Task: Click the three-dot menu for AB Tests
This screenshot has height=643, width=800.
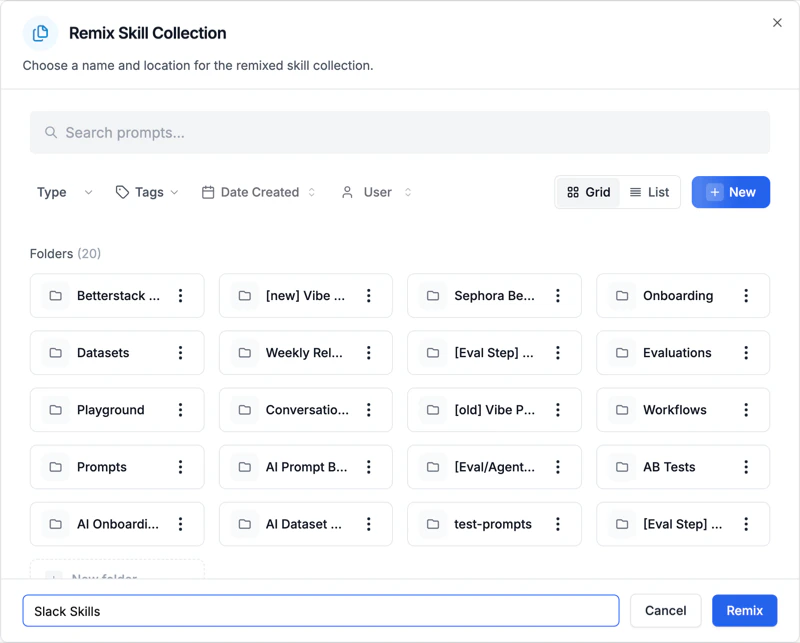Action: 746,467
